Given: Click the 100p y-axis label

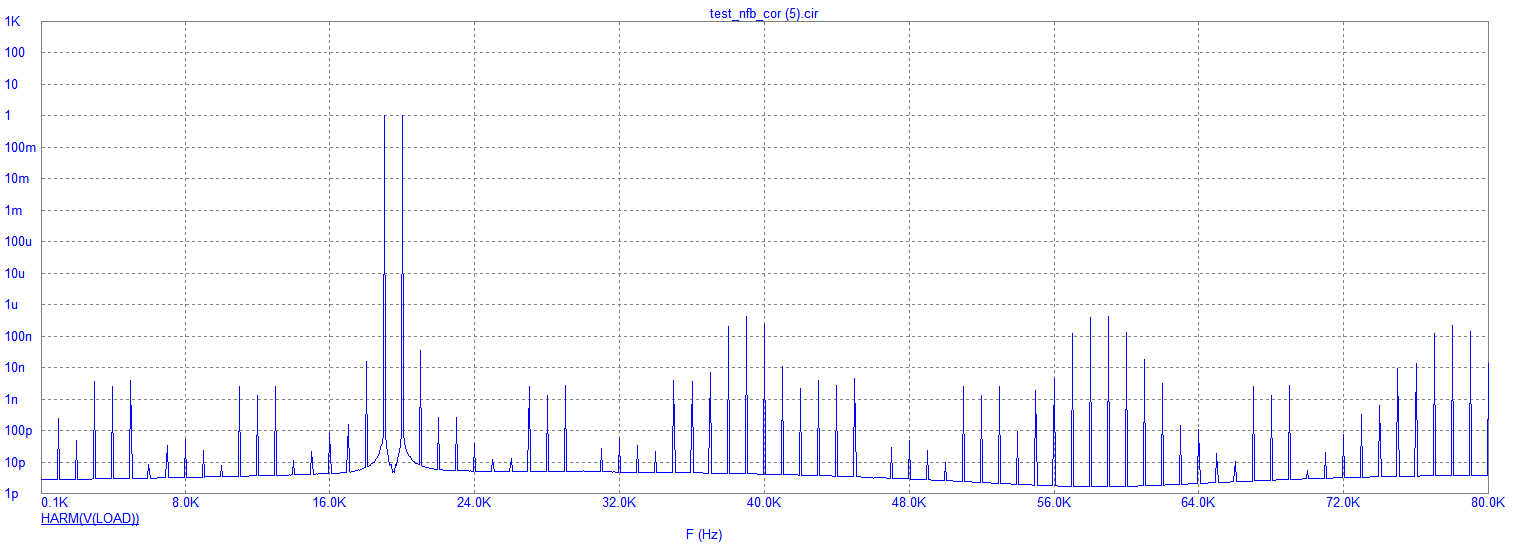Looking at the screenshot, I should (17, 432).
